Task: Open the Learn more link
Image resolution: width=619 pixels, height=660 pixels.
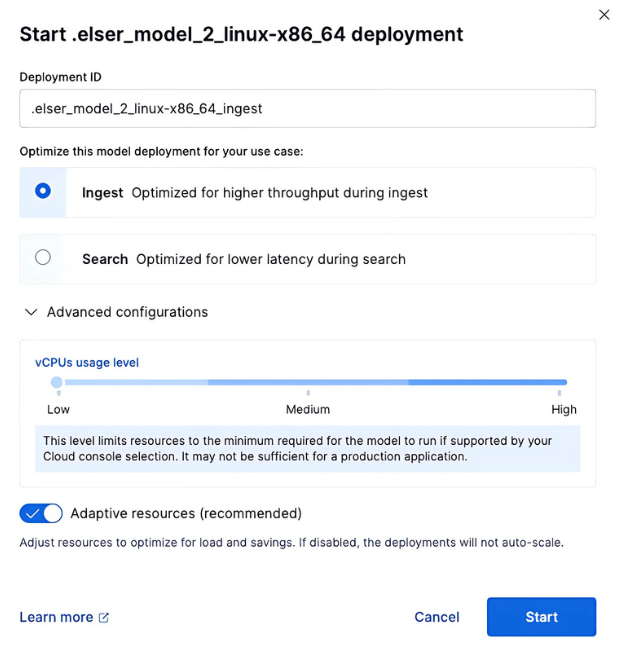Action: click(56, 617)
